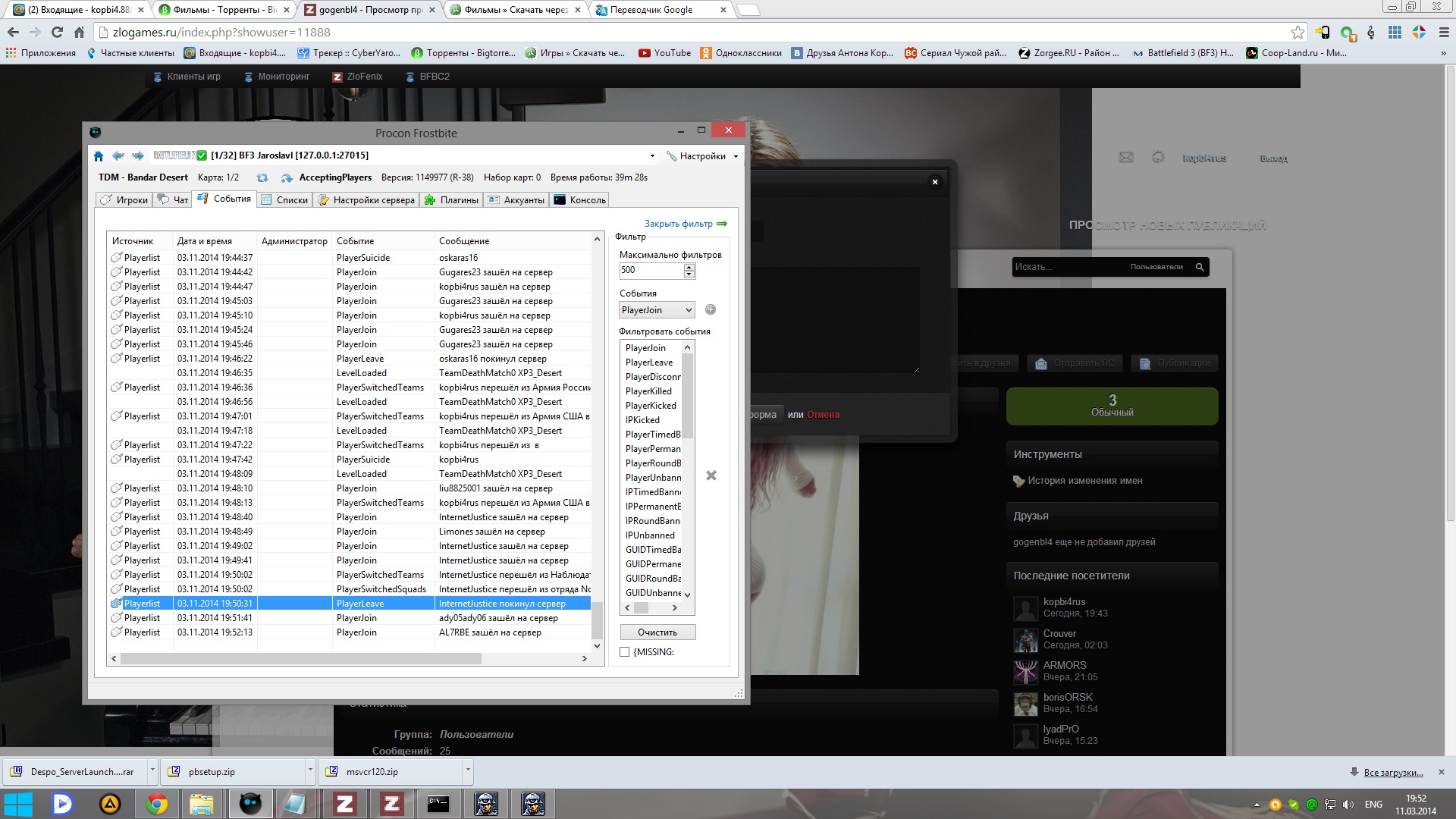This screenshot has height=819, width=1456.
Task: Open Настройки сервера tab
Action: [366, 200]
